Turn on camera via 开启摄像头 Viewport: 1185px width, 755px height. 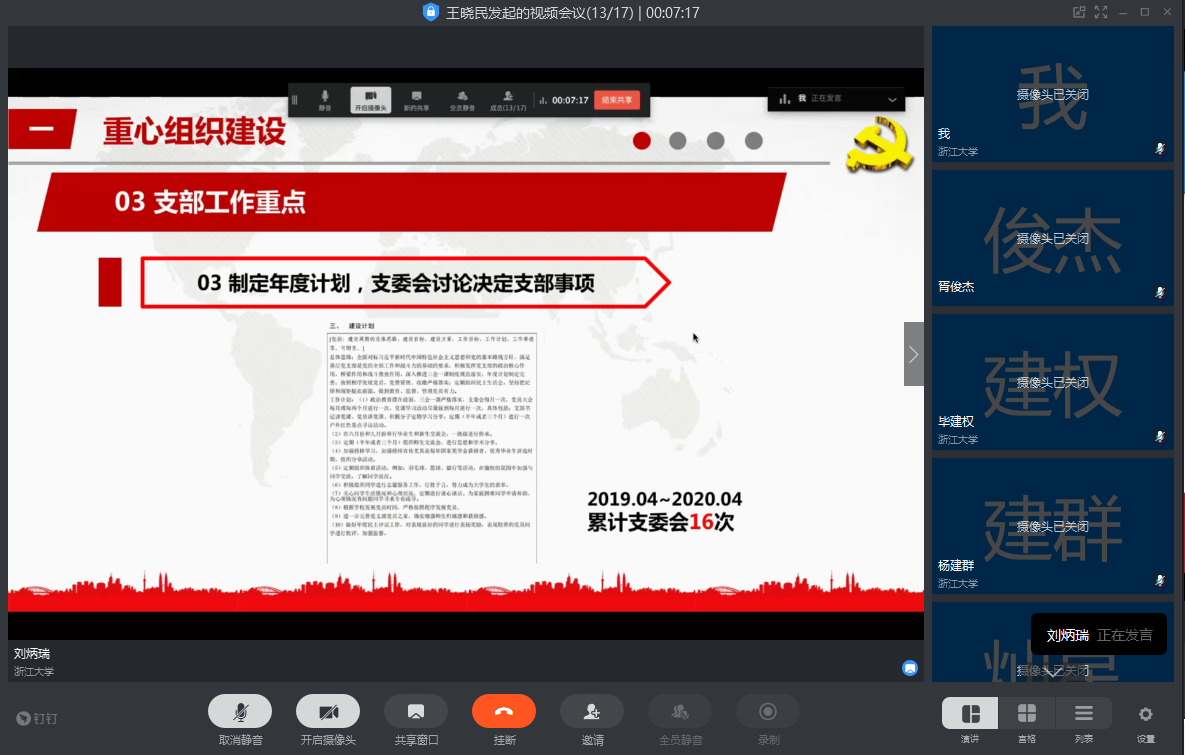coord(328,711)
